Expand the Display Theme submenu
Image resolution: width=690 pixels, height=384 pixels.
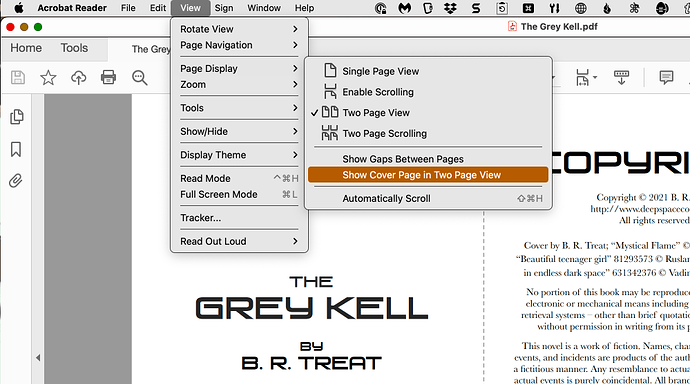239,155
